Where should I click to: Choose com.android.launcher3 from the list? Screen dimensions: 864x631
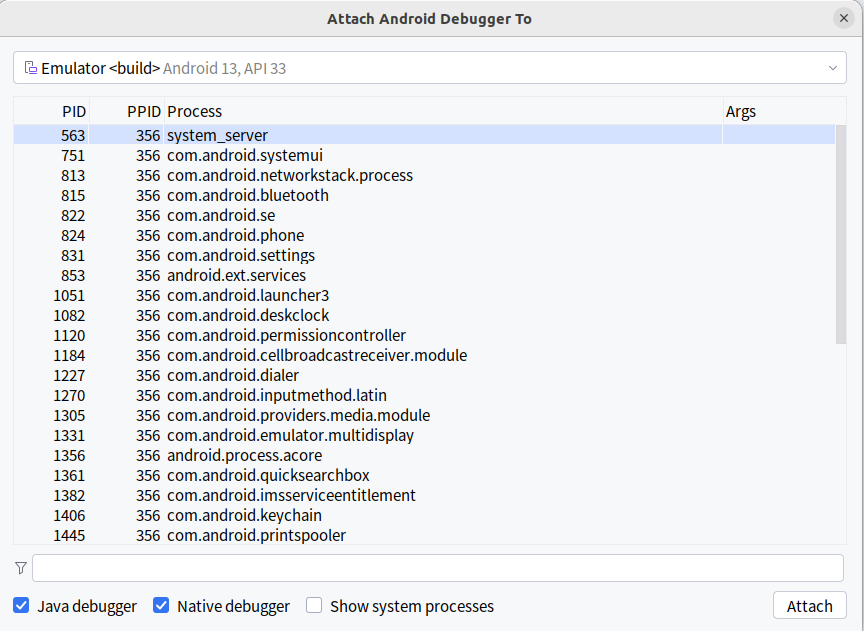[424, 295]
